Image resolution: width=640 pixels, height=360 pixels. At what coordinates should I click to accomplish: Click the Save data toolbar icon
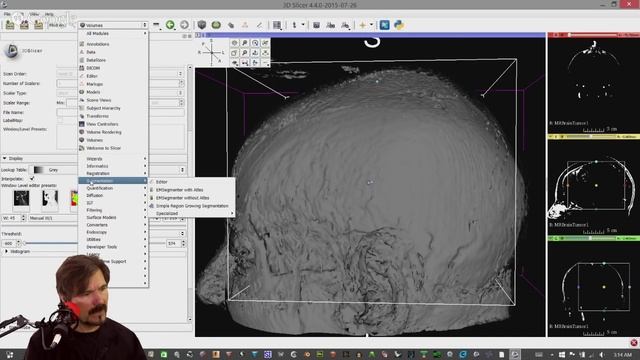point(38,25)
